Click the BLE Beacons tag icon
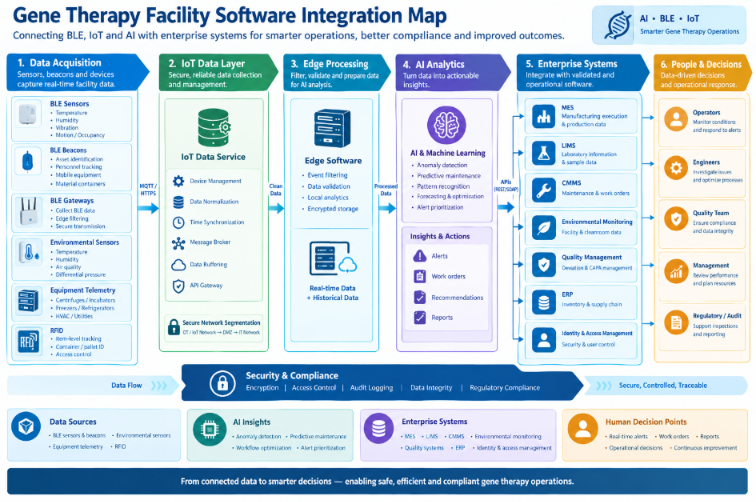The width and height of the screenshot is (756, 502). pyautogui.click(x=27, y=162)
